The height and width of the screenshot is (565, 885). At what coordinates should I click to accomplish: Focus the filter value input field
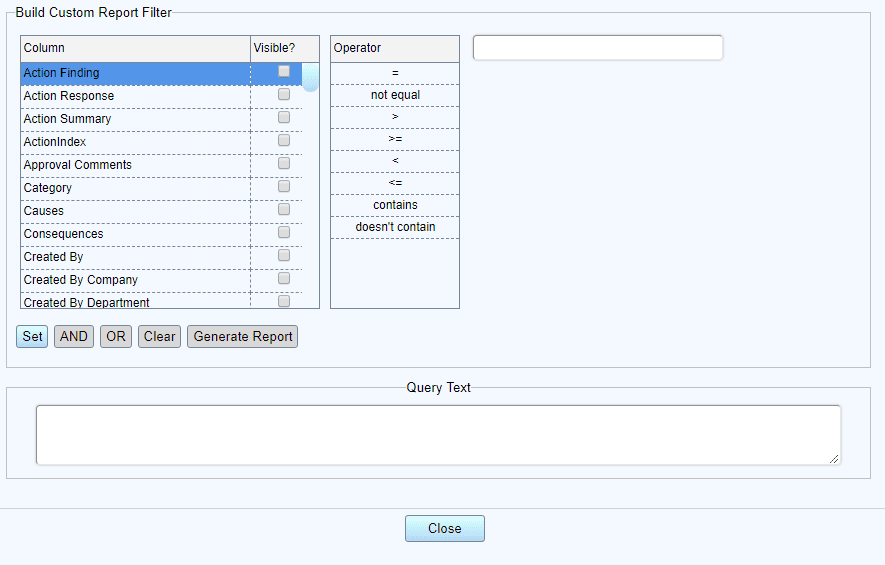point(598,47)
